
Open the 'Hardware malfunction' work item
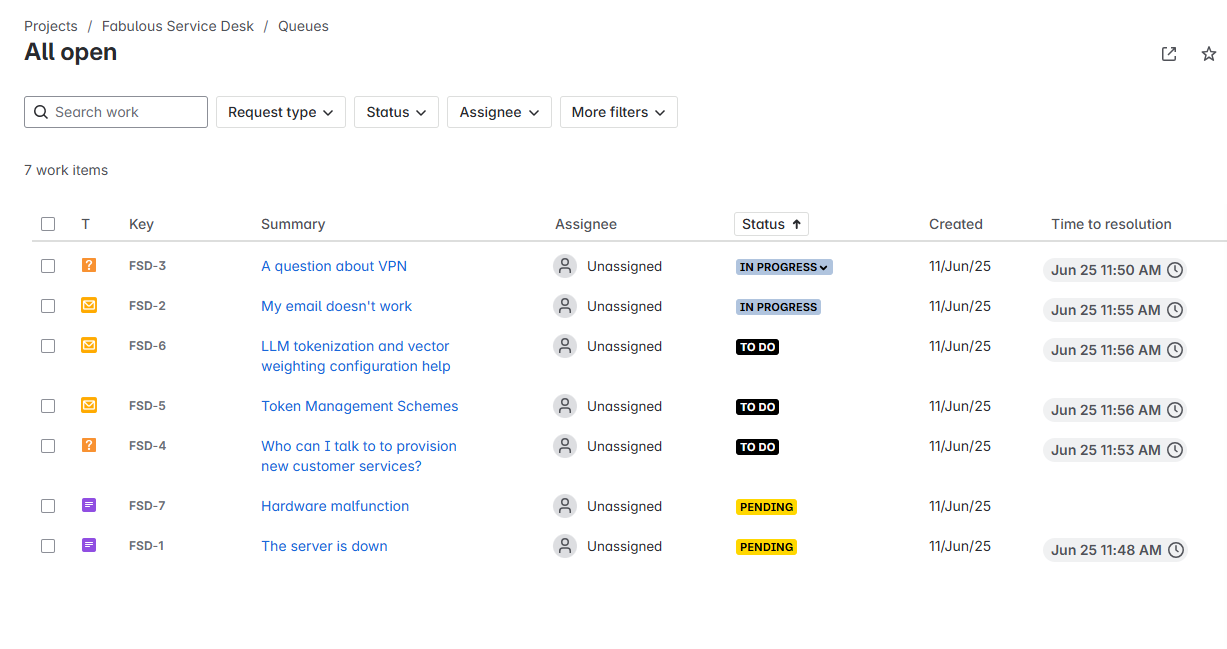(335, 506)
